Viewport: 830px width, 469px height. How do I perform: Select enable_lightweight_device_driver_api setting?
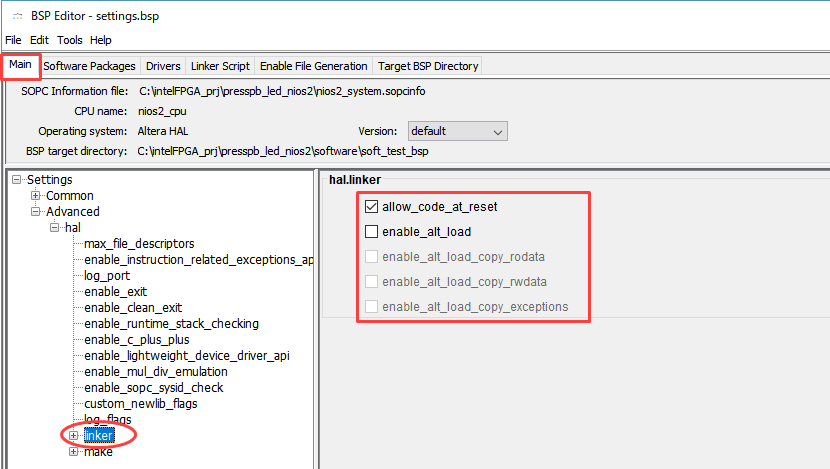(187, 356)
